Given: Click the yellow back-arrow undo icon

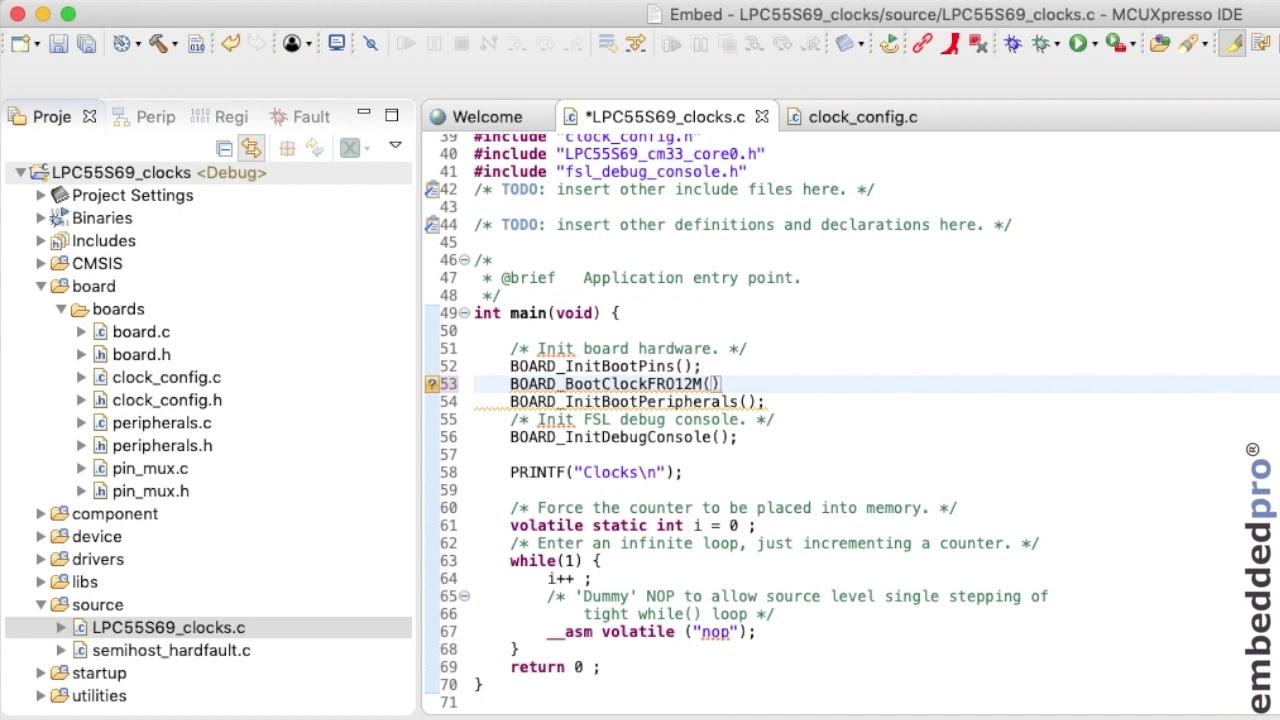Looking at the screenshot, I should click(231, 43).
